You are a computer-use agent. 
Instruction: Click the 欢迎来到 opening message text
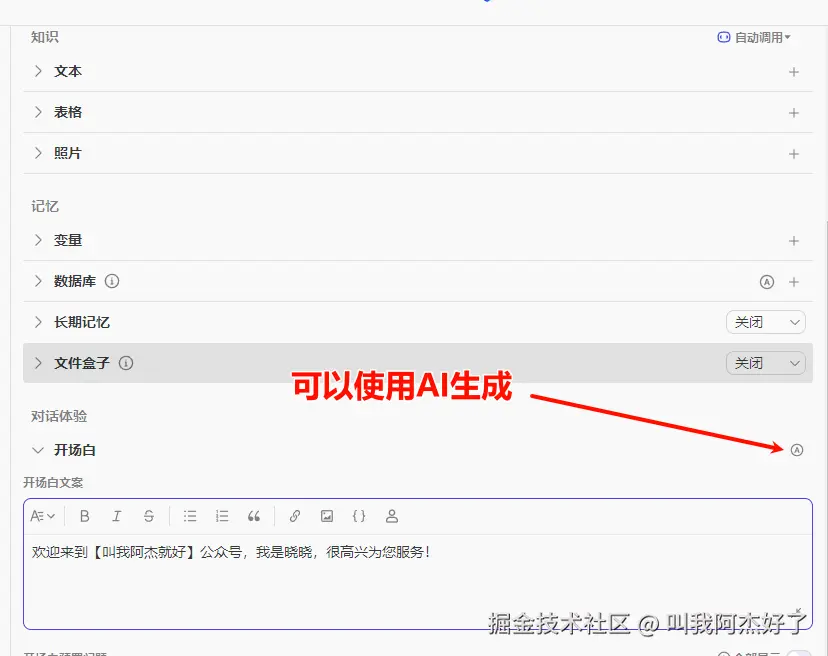click(x=231, y=552)
